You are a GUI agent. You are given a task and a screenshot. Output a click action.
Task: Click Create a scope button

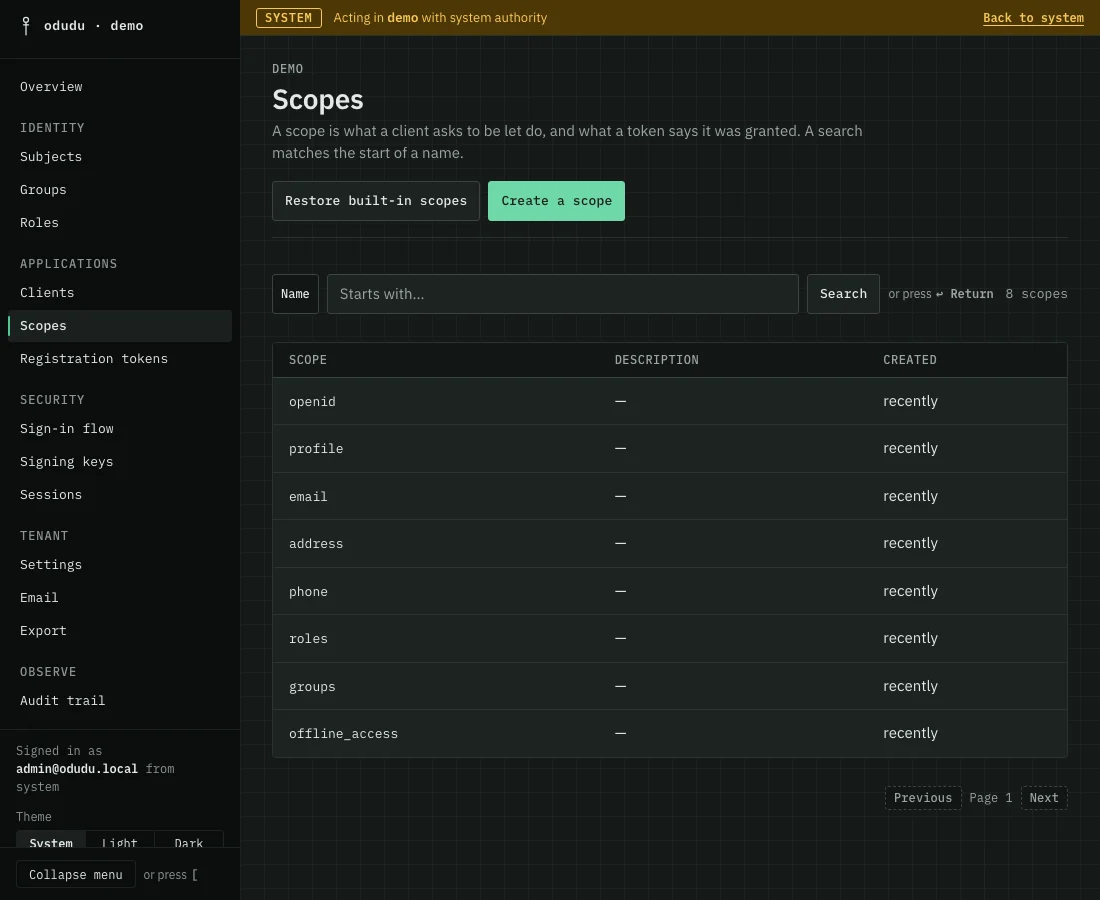pyautogui.click(x=556, y=201)
